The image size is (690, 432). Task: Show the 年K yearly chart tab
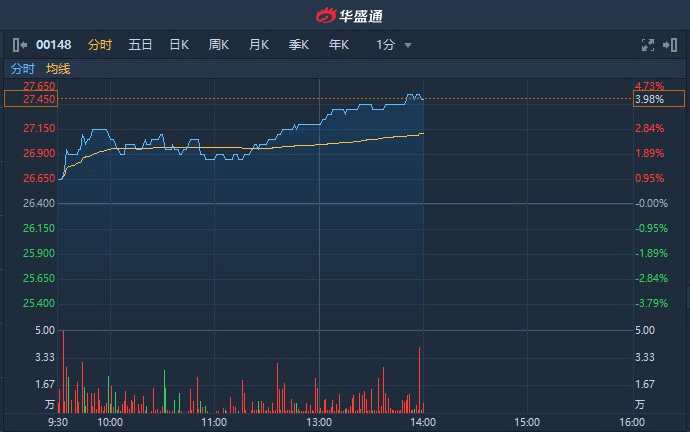[339, 45]
